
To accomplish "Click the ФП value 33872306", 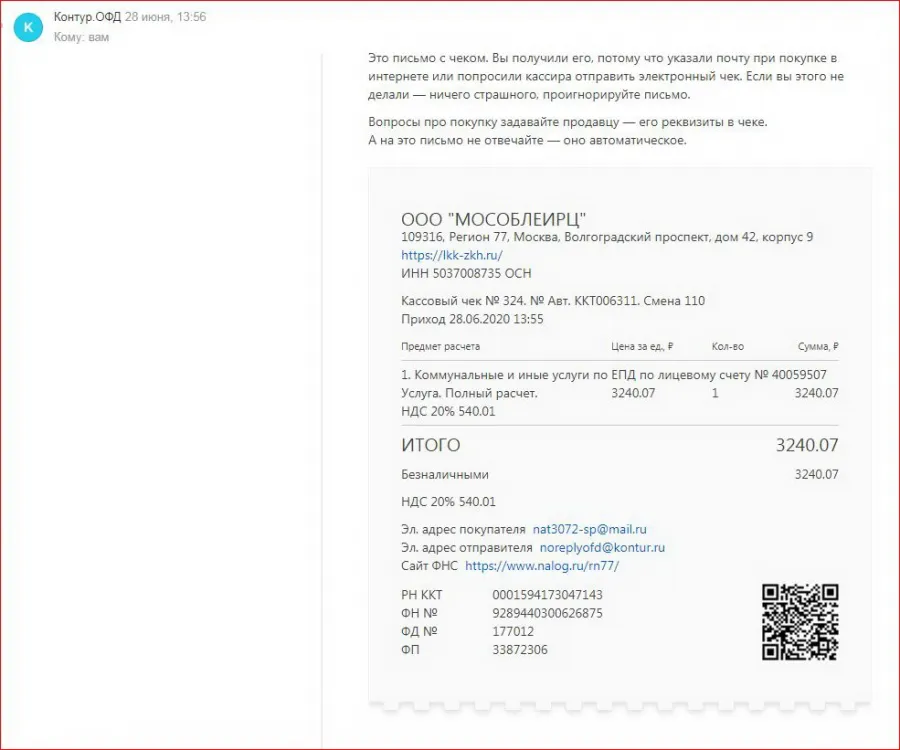I will coord(519,650).
